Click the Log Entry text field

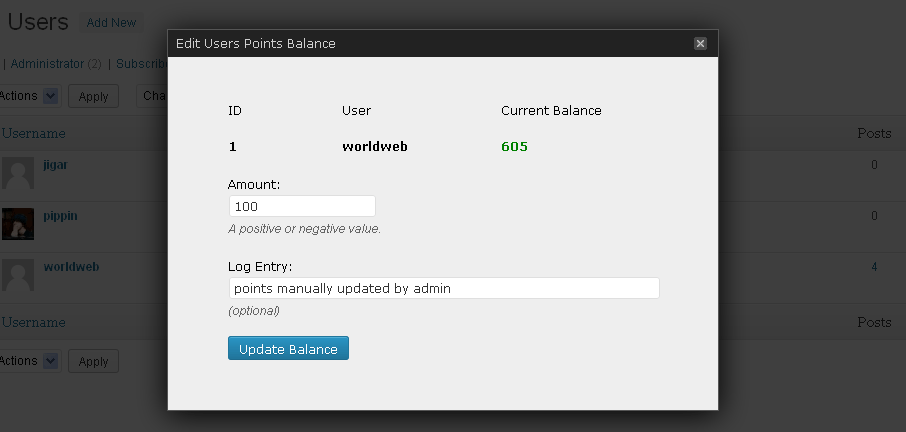pos(443,288)
